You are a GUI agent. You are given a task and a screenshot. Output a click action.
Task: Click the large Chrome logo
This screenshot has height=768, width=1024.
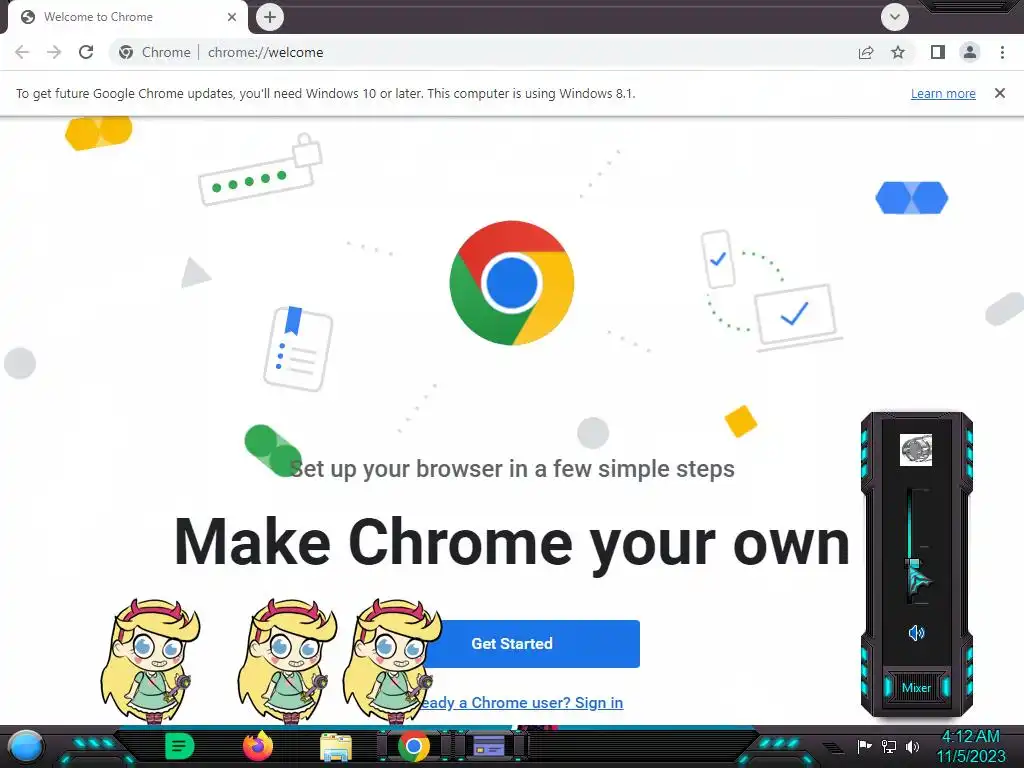(x=512, y=283)
